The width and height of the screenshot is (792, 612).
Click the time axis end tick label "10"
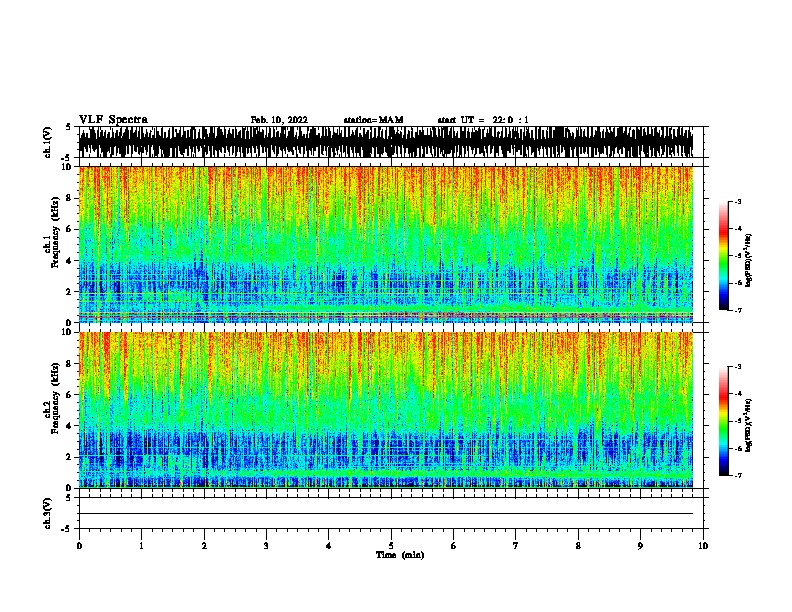point(703,546)
